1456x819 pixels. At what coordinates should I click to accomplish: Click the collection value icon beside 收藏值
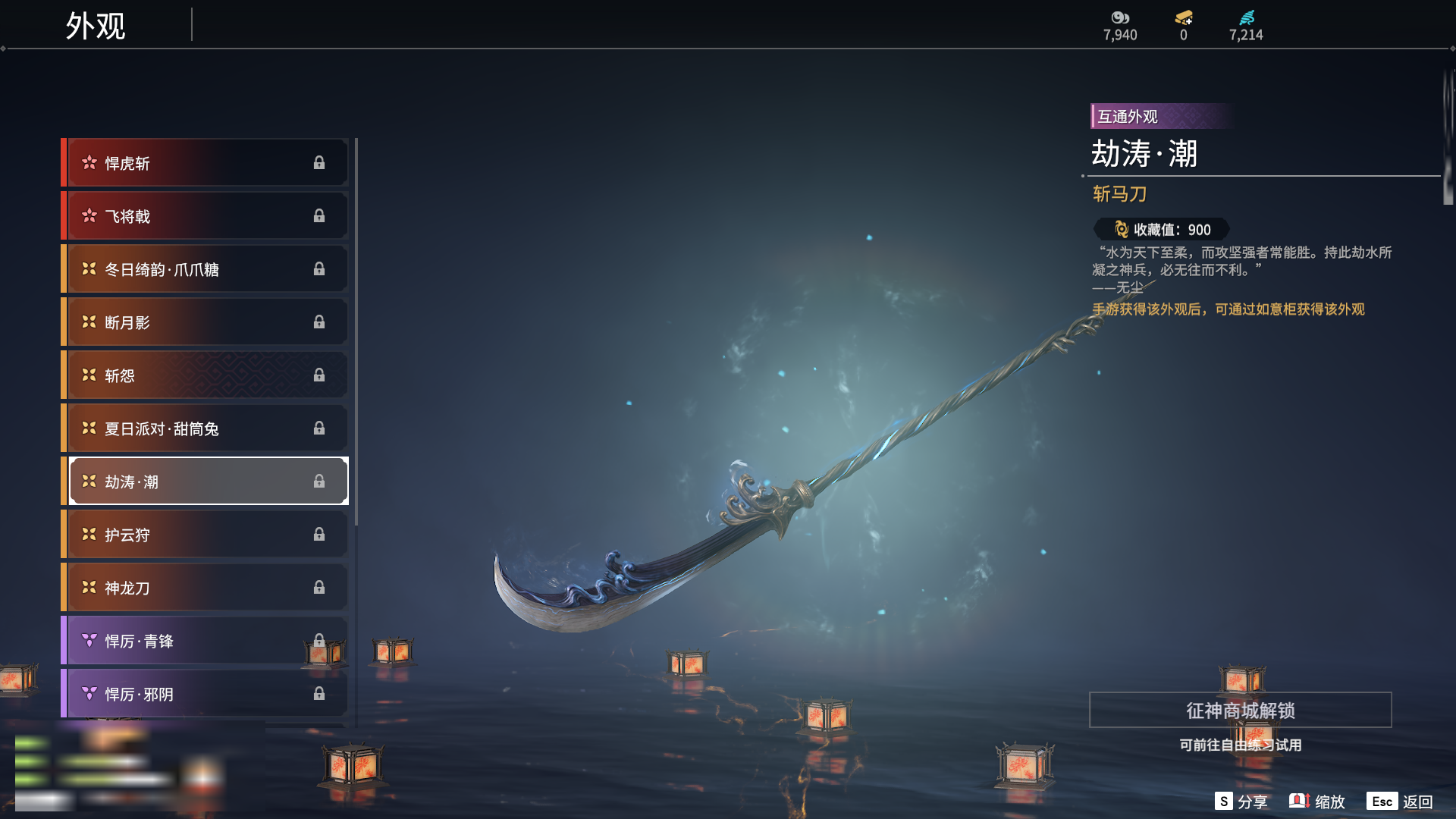pyautogui.click(x=1122, y=229)
